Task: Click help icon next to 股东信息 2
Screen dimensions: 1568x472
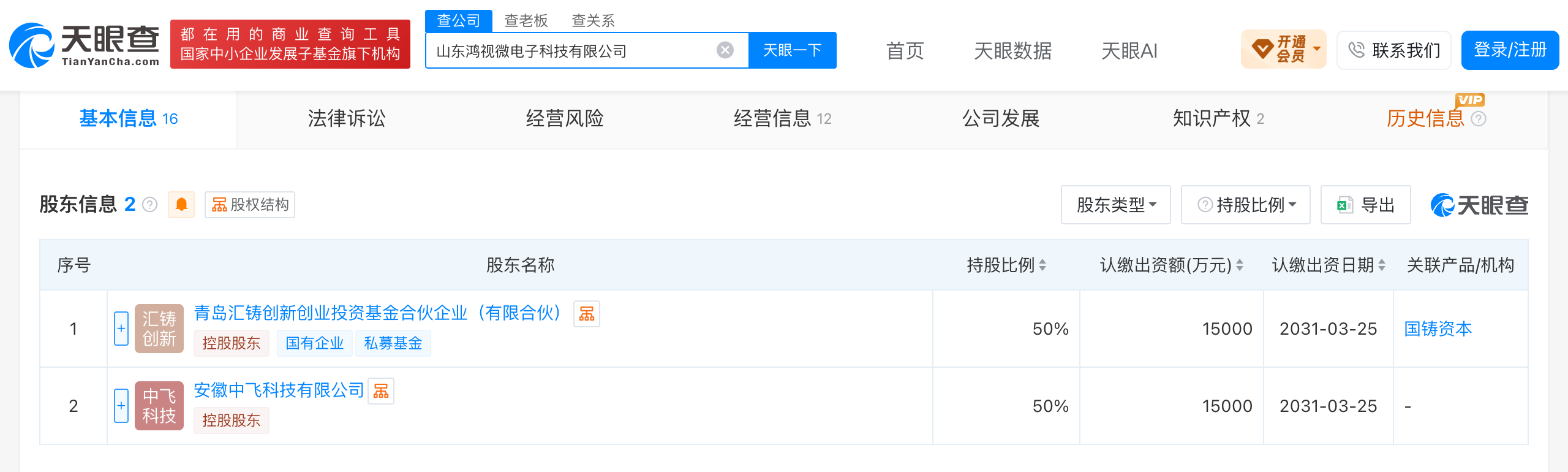Action: (x=150, y=205)
